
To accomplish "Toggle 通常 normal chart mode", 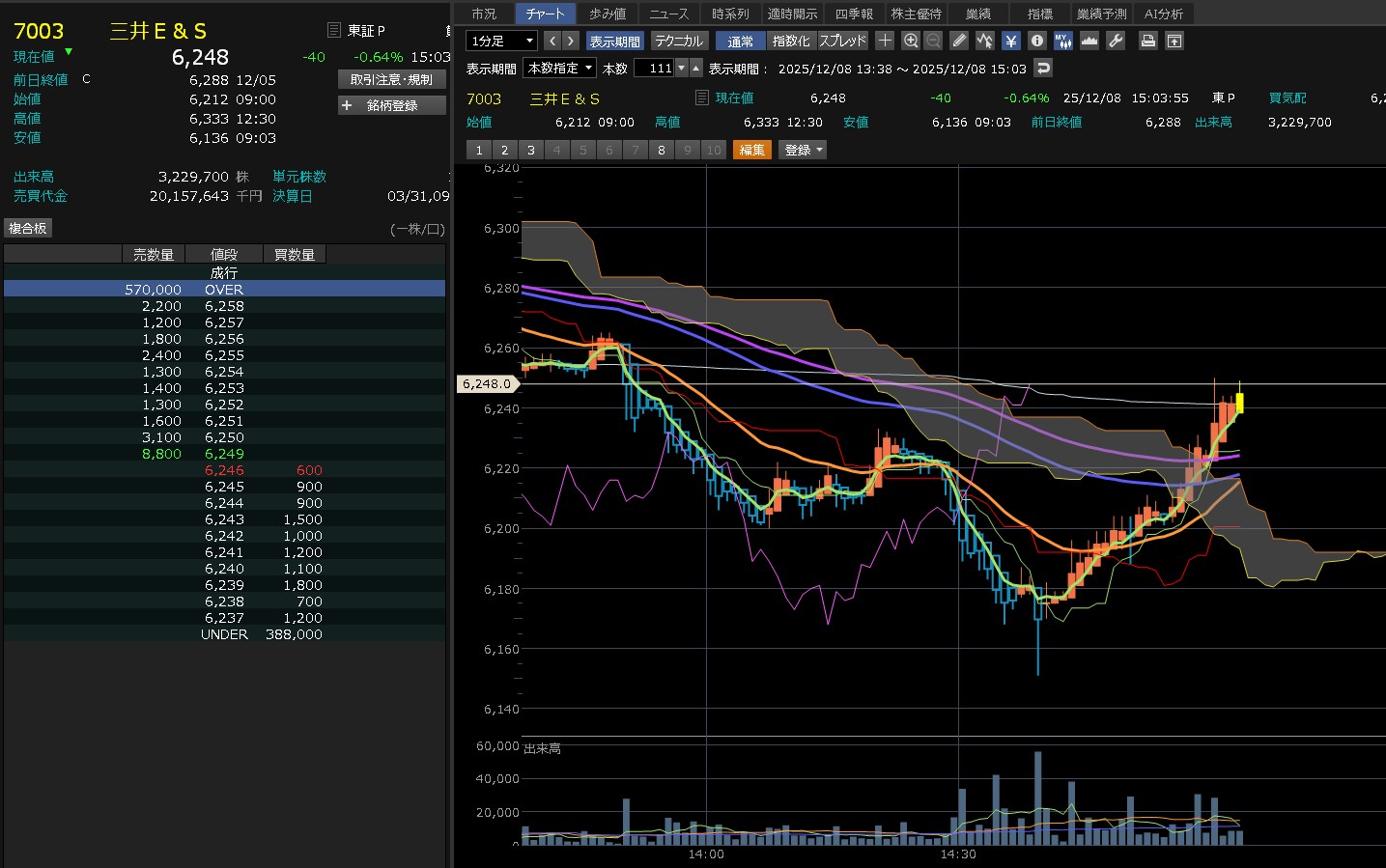I will (x=740, y=41).
